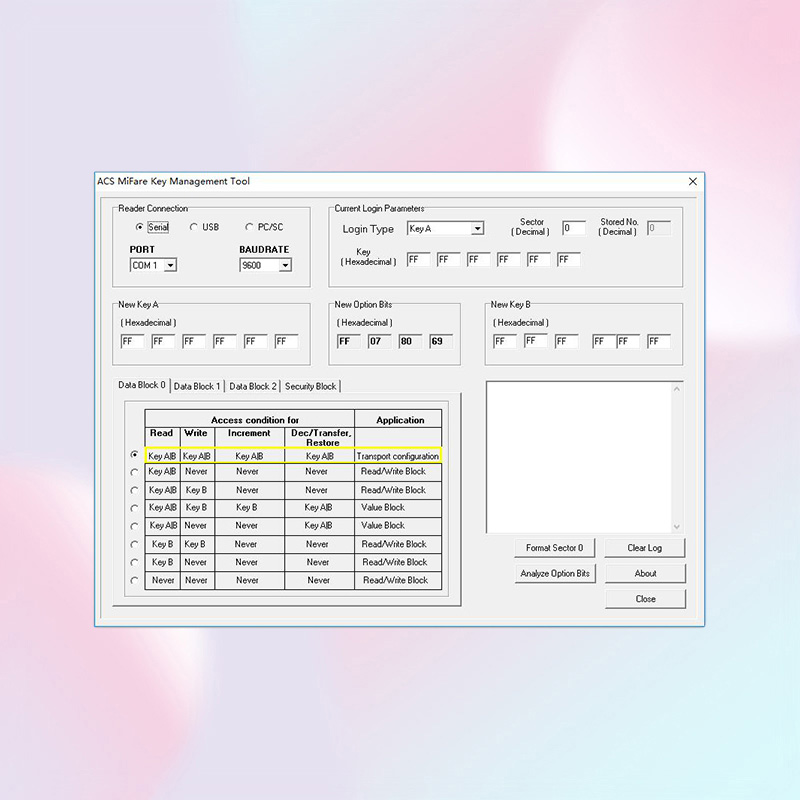Screen dimensions: 800x800
Task: Select radio for Key A|B, Key B, Never, Never row
Action: coord(134,490)
